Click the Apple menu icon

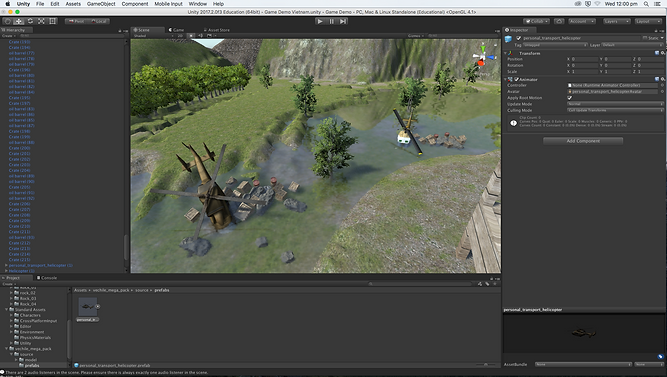point(7,4)
